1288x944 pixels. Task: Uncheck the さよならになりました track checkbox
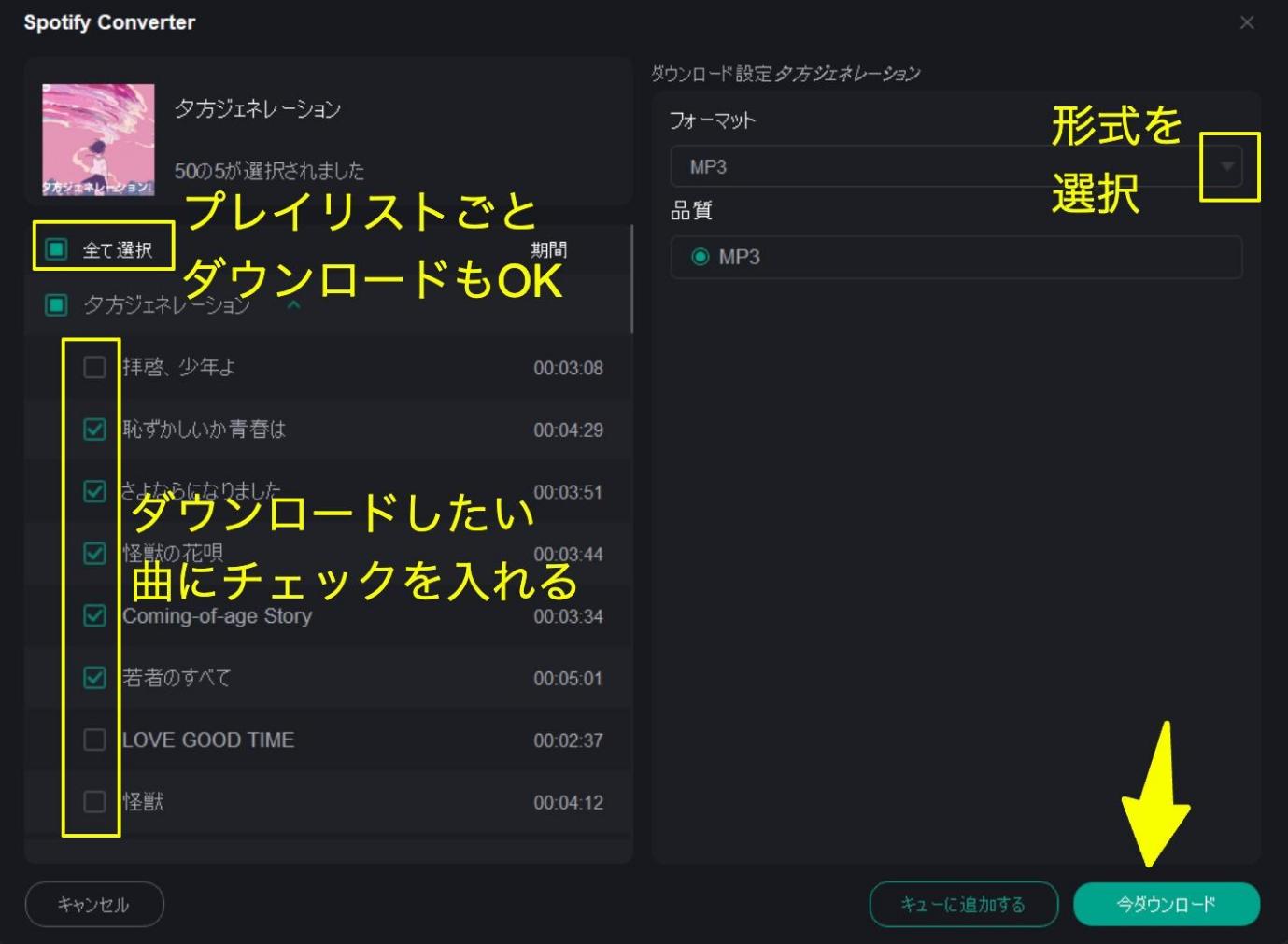pyautogui.click(x=94, y=491)
